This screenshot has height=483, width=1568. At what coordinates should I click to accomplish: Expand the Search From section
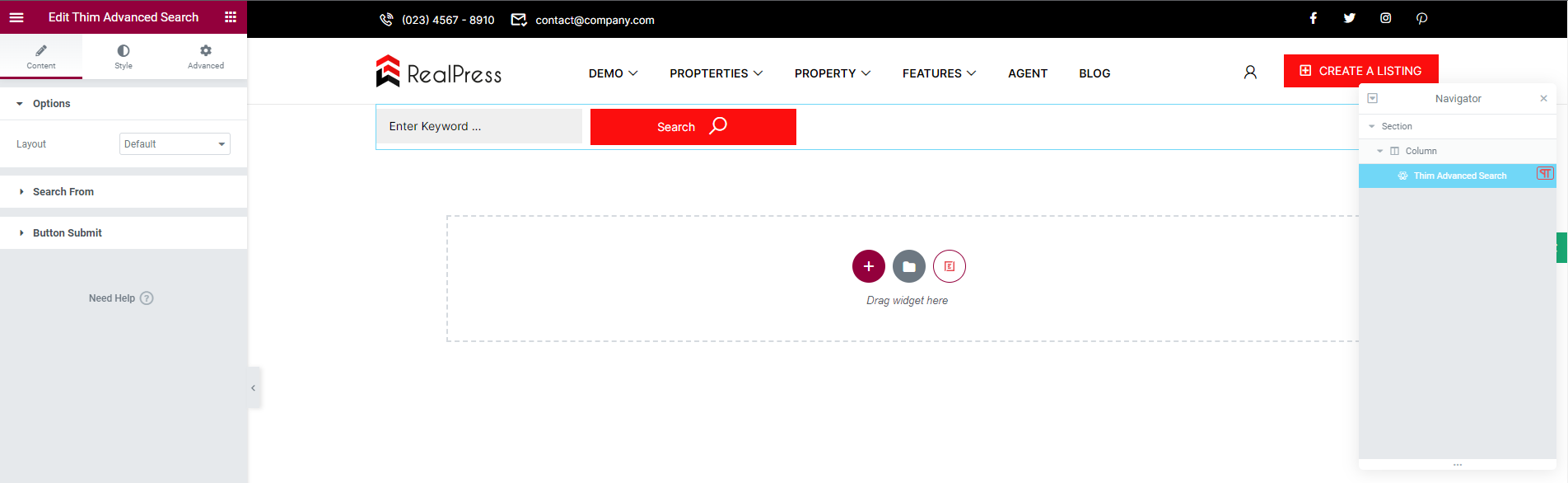click(124, 192)
